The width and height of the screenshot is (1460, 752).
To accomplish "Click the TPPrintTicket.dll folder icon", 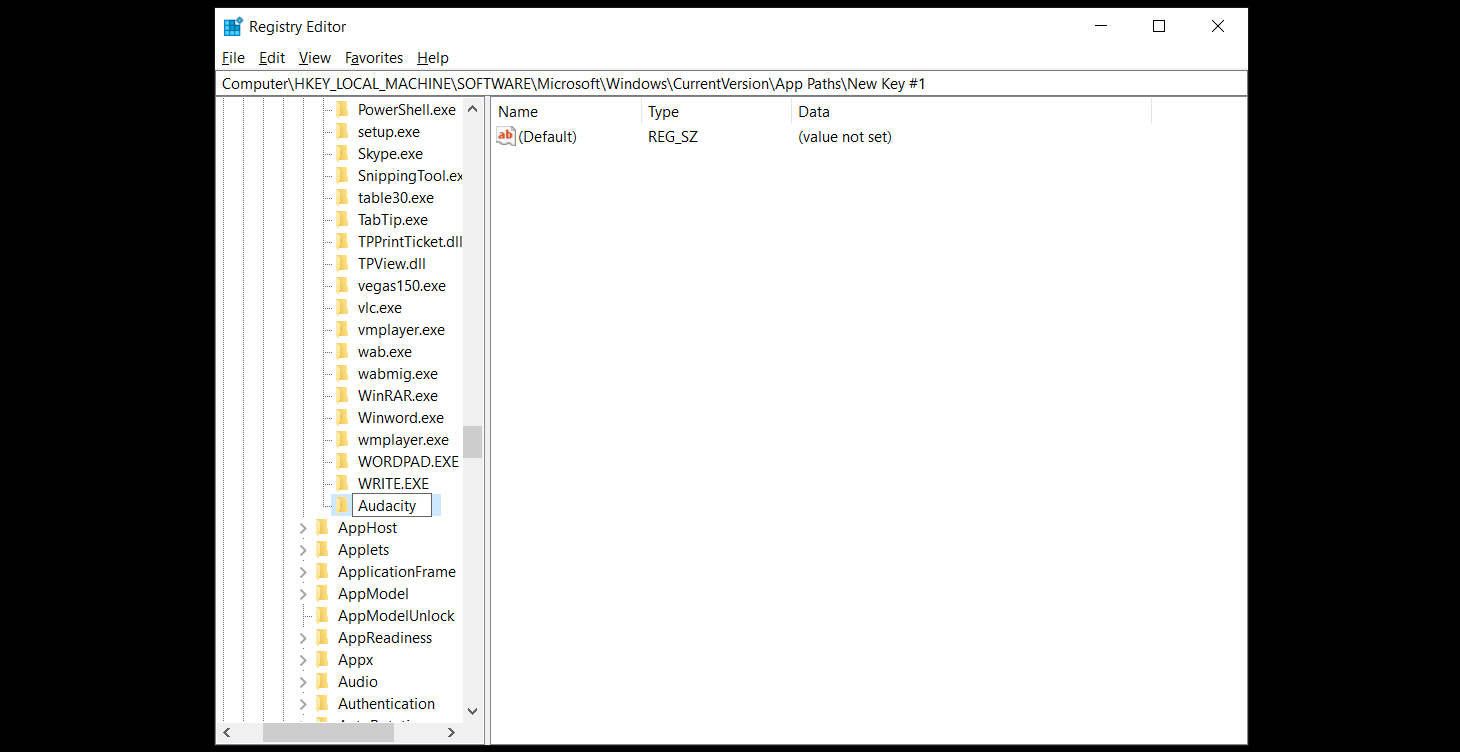I will click(x=342, y=242).
